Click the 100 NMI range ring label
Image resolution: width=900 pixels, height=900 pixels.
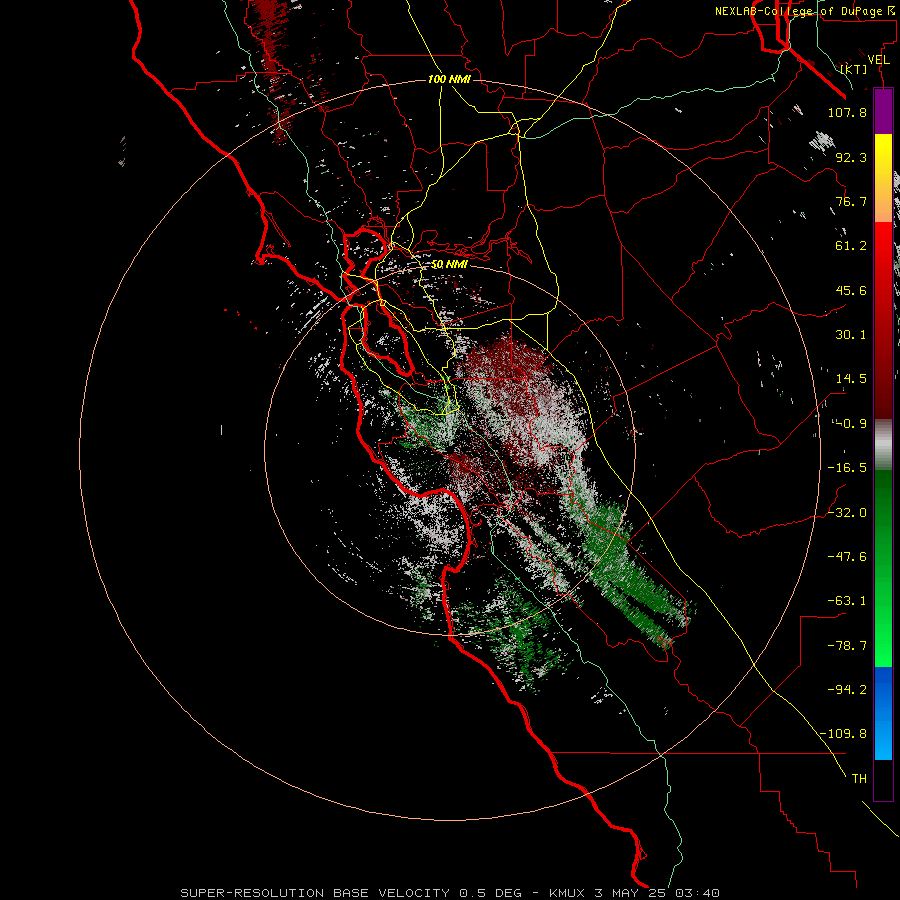tap(449, 79)
